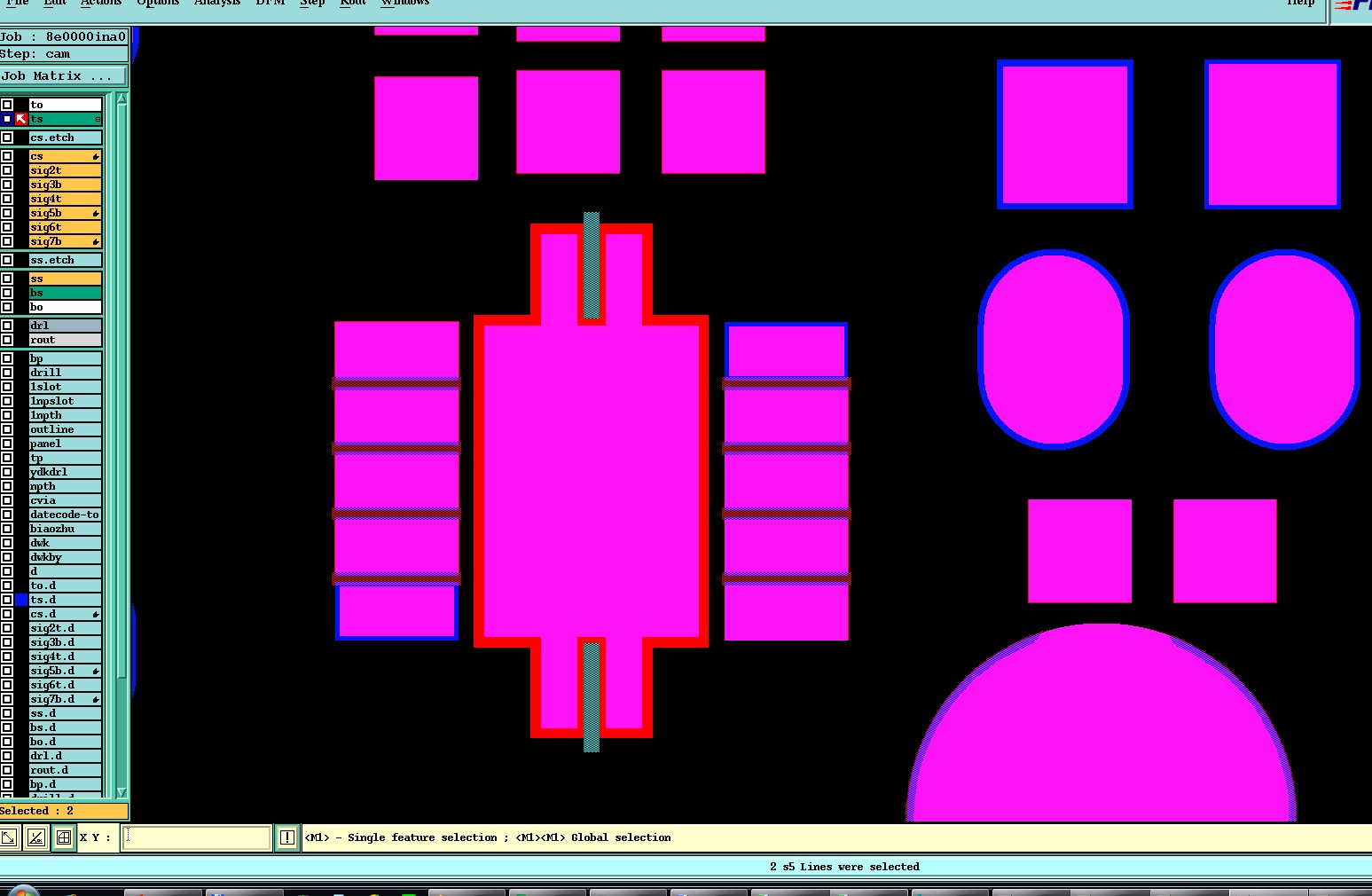
Task: Select the bs layer row
Action: pos(65,293)
